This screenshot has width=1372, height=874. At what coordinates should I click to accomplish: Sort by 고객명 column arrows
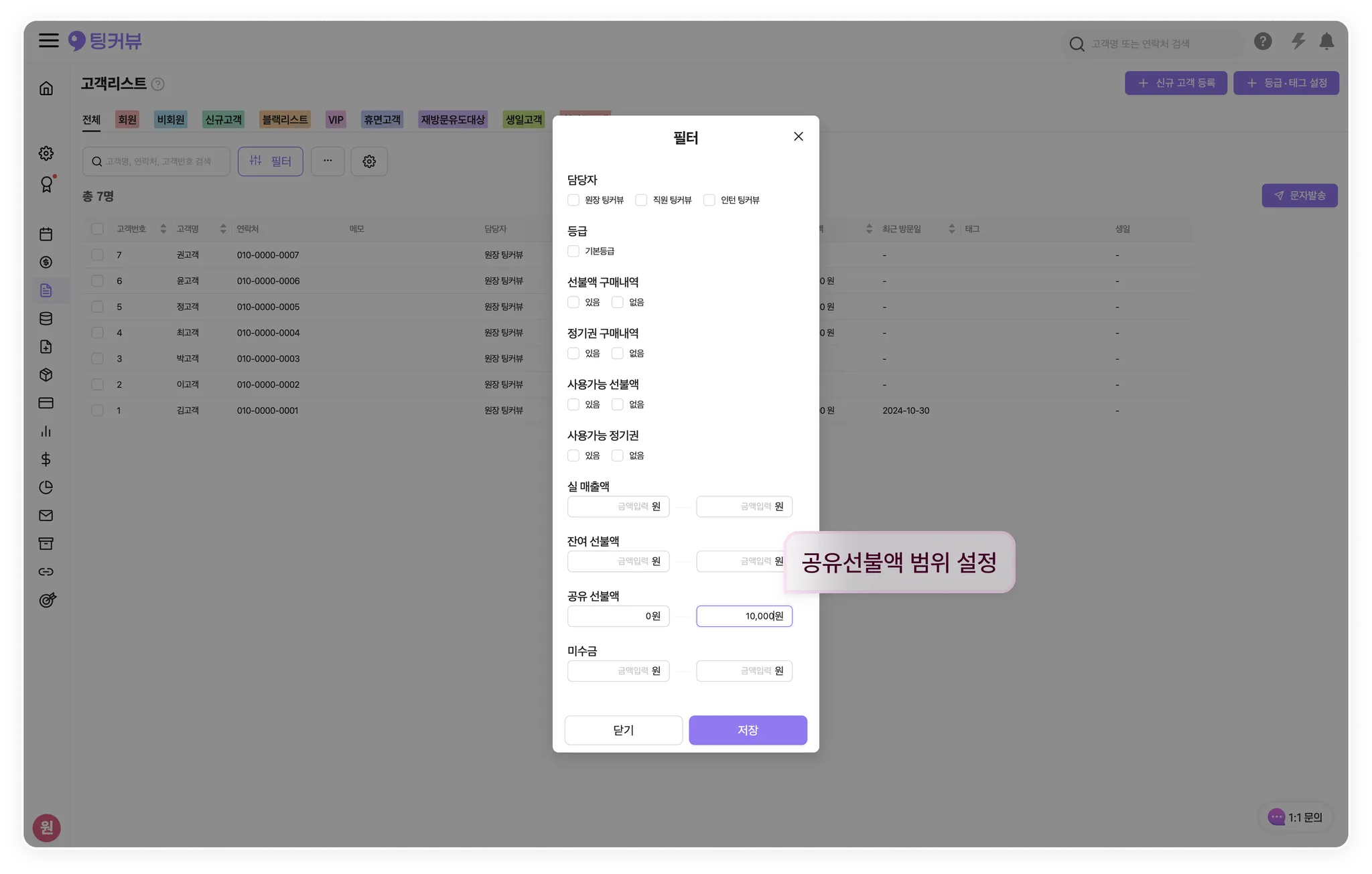point(223,229)
